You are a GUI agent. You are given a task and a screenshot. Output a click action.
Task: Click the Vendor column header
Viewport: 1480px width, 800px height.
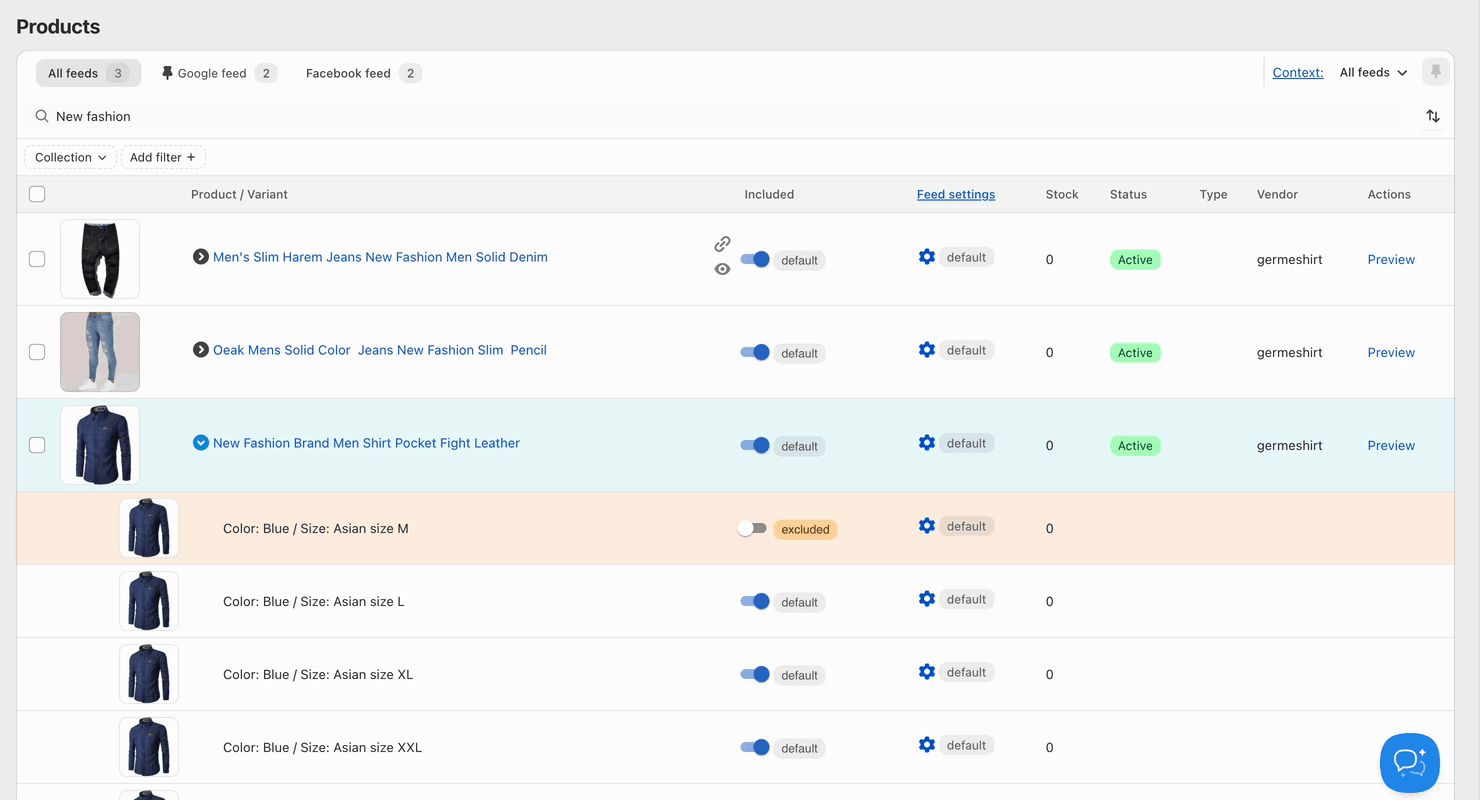1277,194
